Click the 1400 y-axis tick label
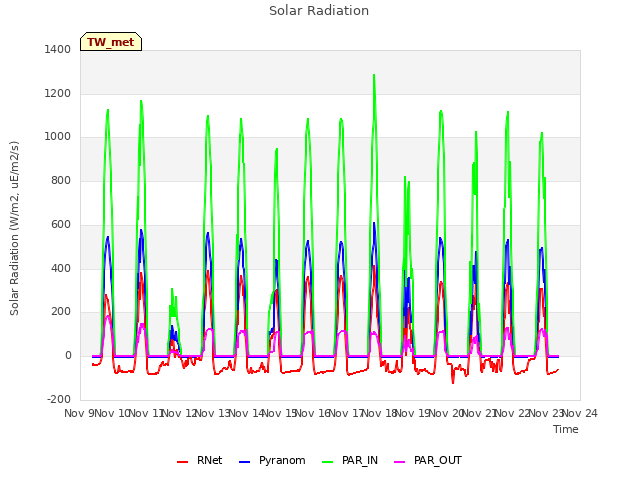 (x=58, y=49)
